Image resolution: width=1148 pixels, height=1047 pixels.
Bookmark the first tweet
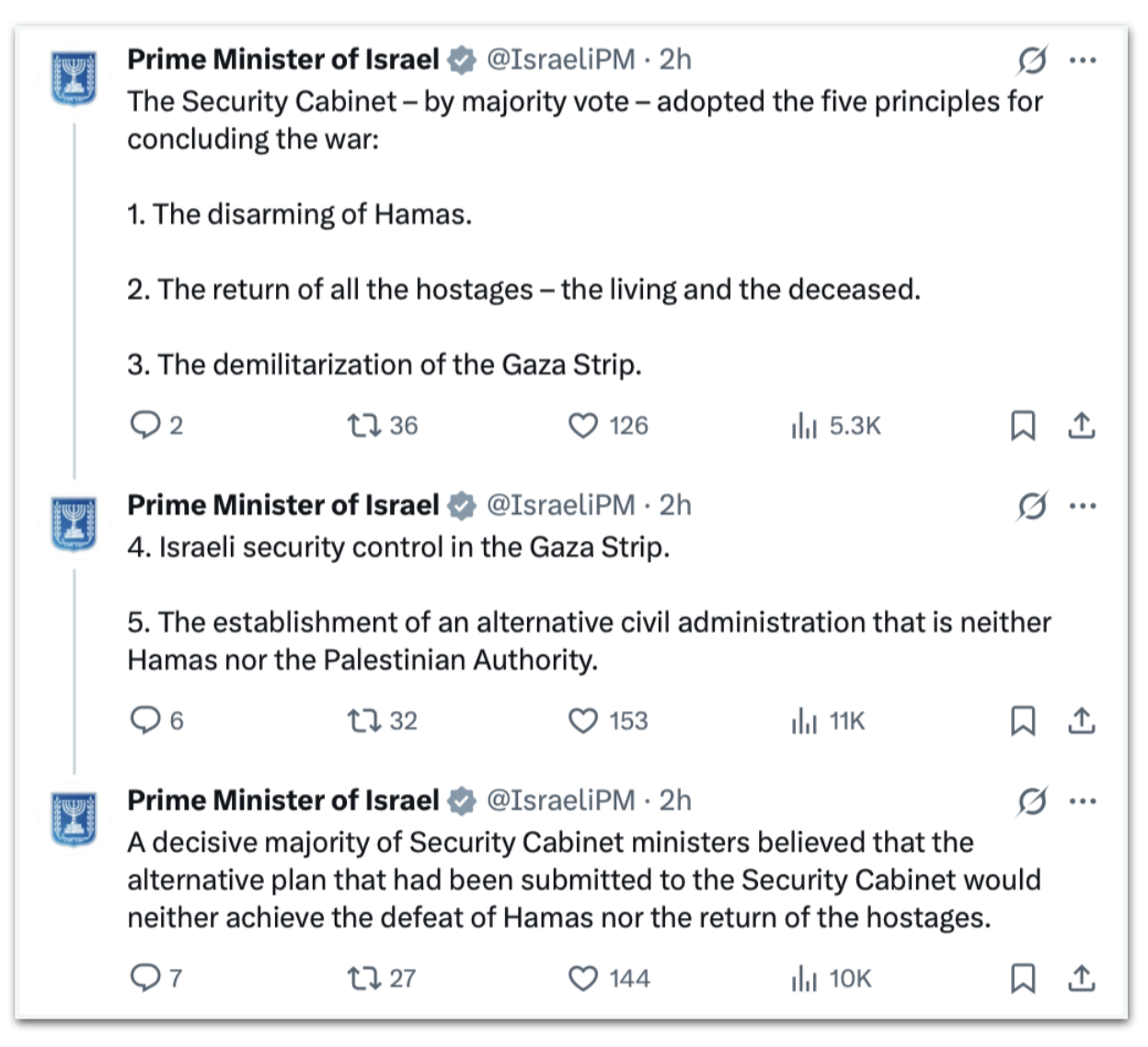pyautogui.click(x=1021, y=425)
